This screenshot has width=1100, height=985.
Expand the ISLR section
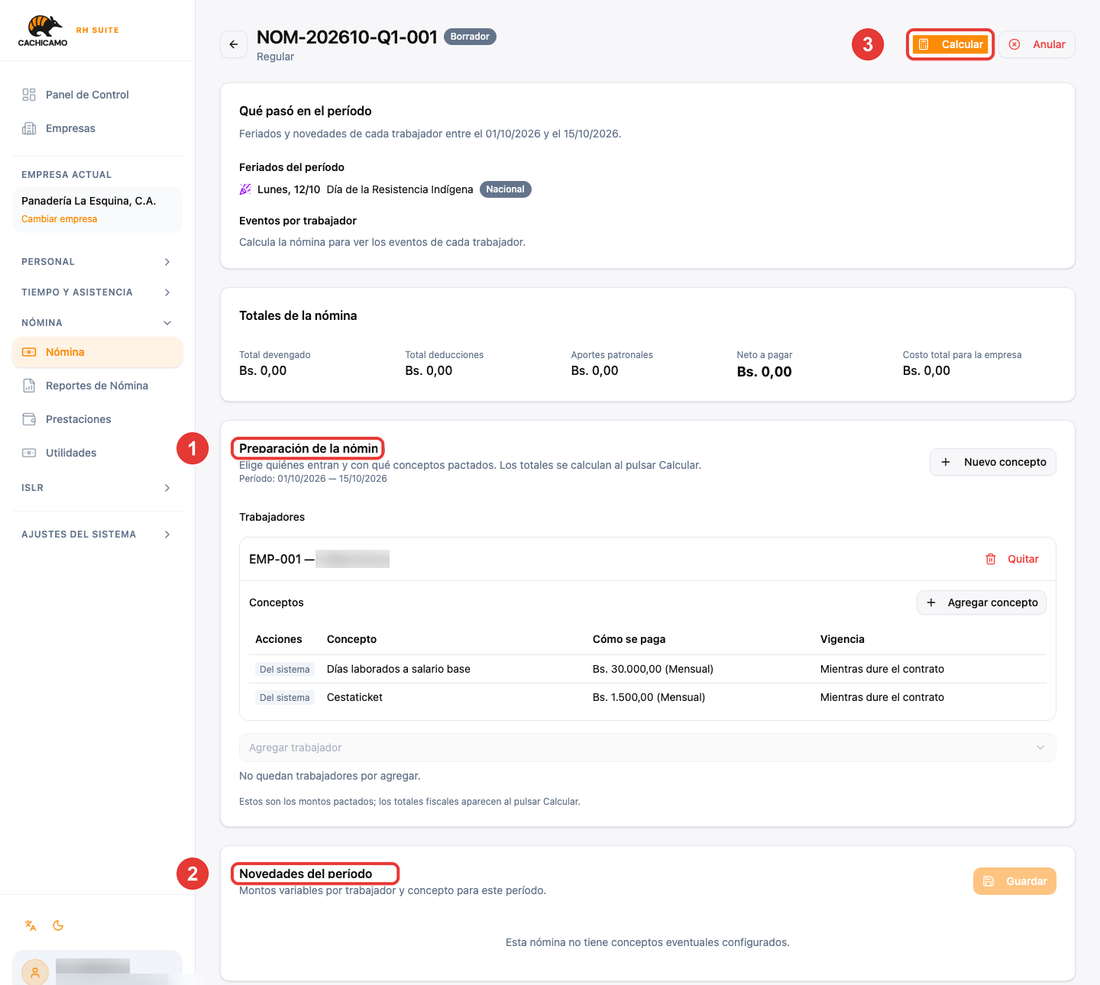click(x=97, y=488)
